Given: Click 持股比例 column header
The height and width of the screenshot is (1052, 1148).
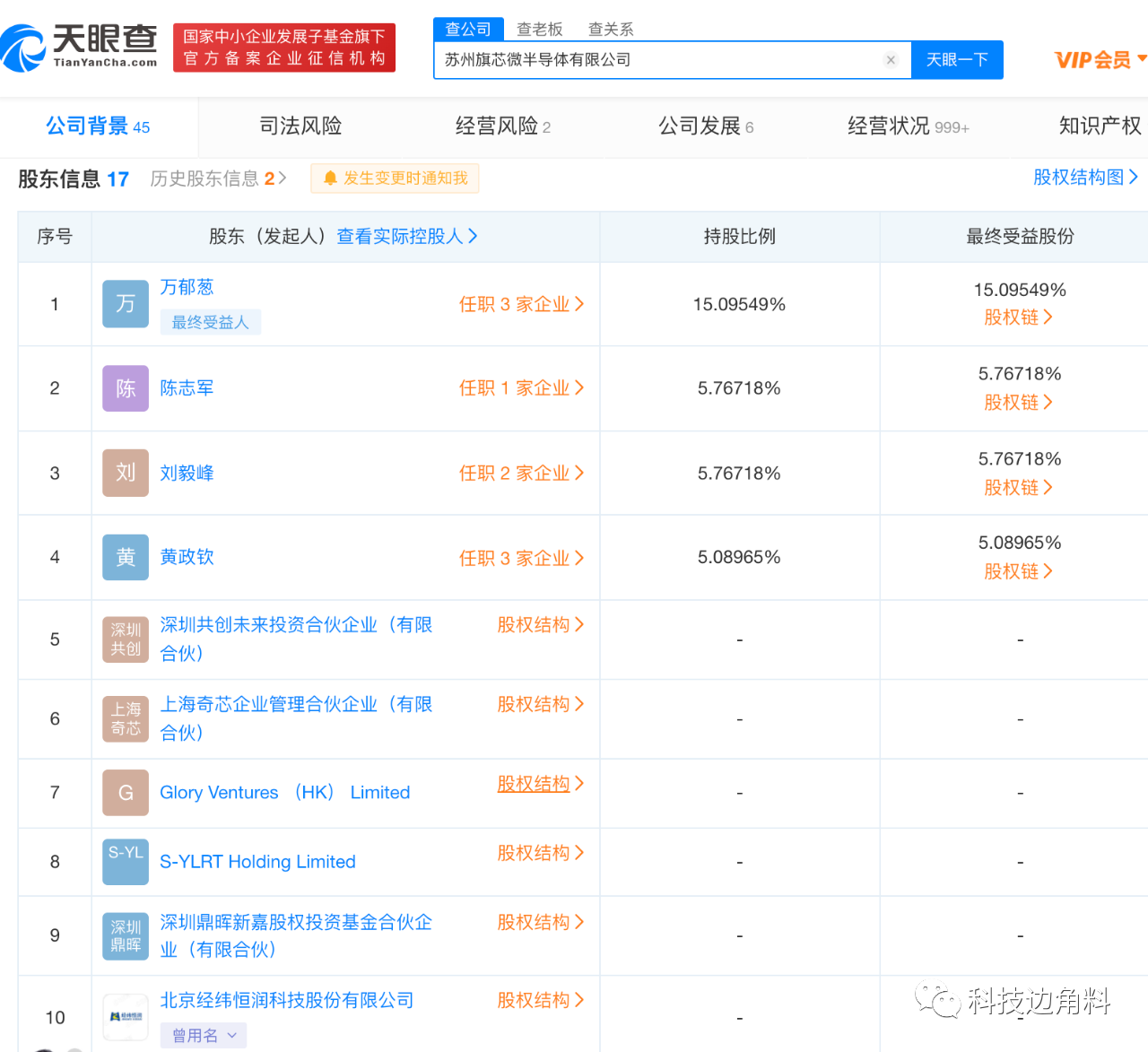Looking at the screenshot, I should tap(739, 237).
